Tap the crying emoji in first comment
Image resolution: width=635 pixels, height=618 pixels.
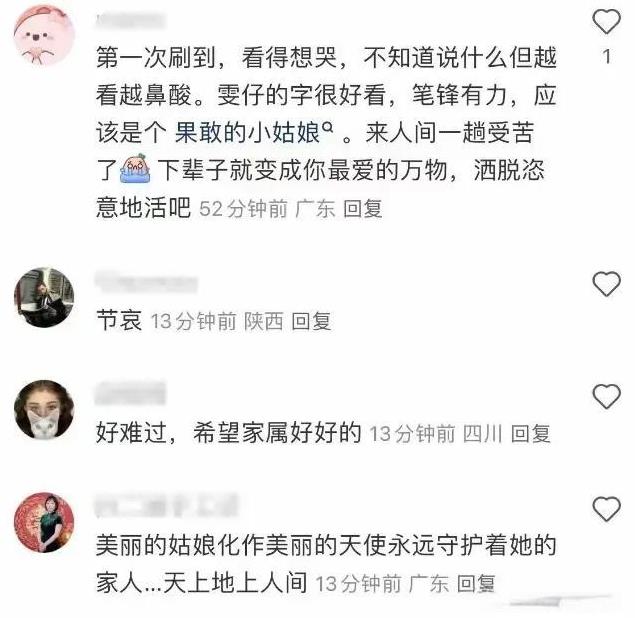[135, 168]
